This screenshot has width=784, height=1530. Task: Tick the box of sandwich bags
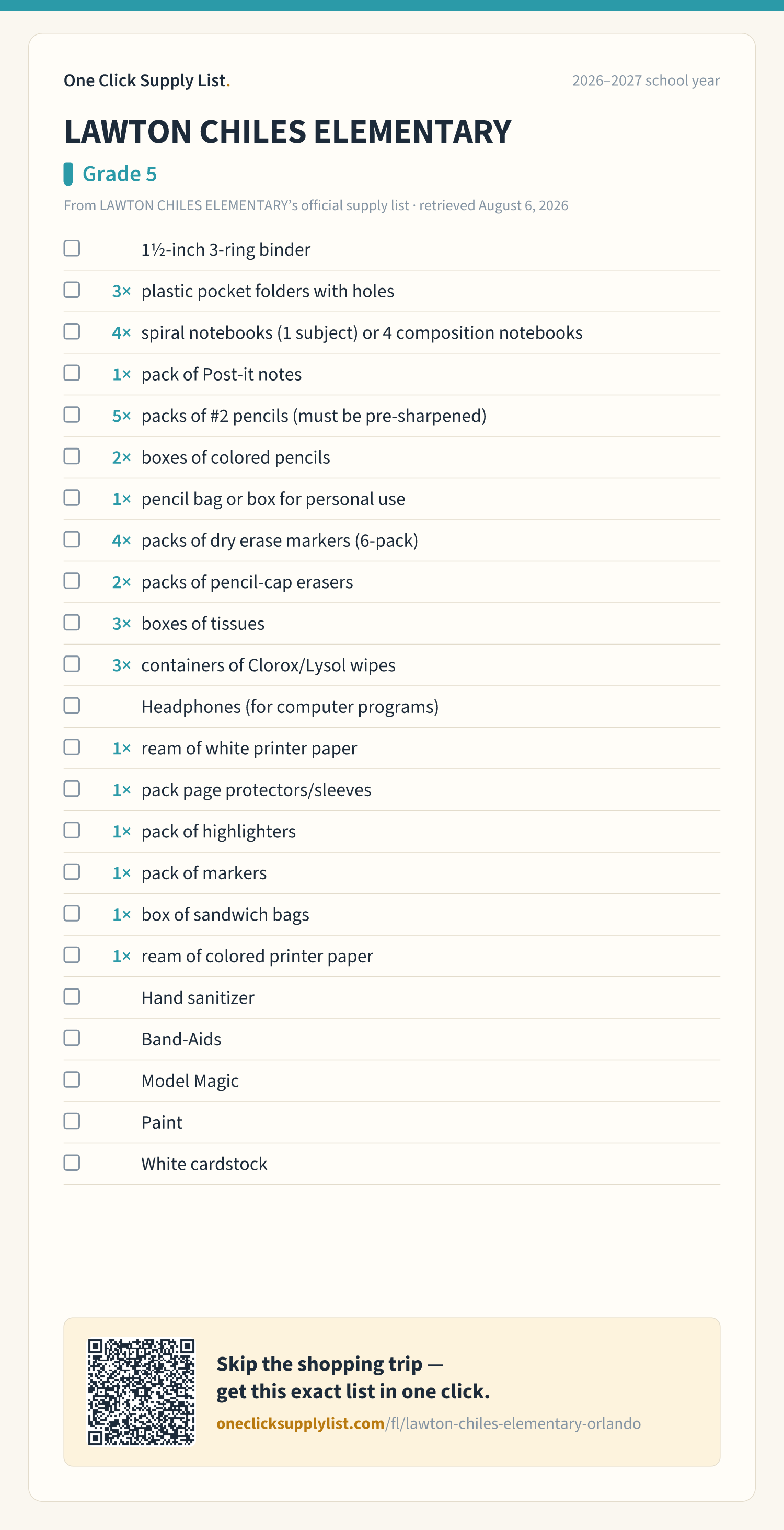click(72, 914)
